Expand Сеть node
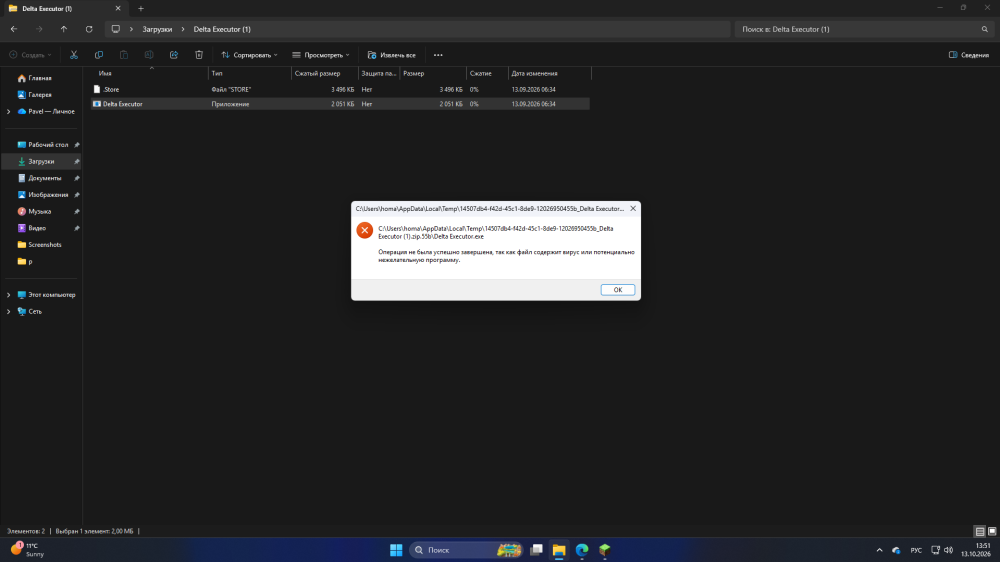The width and height of the screenshot is (1000, 562). tap(8, 311)
